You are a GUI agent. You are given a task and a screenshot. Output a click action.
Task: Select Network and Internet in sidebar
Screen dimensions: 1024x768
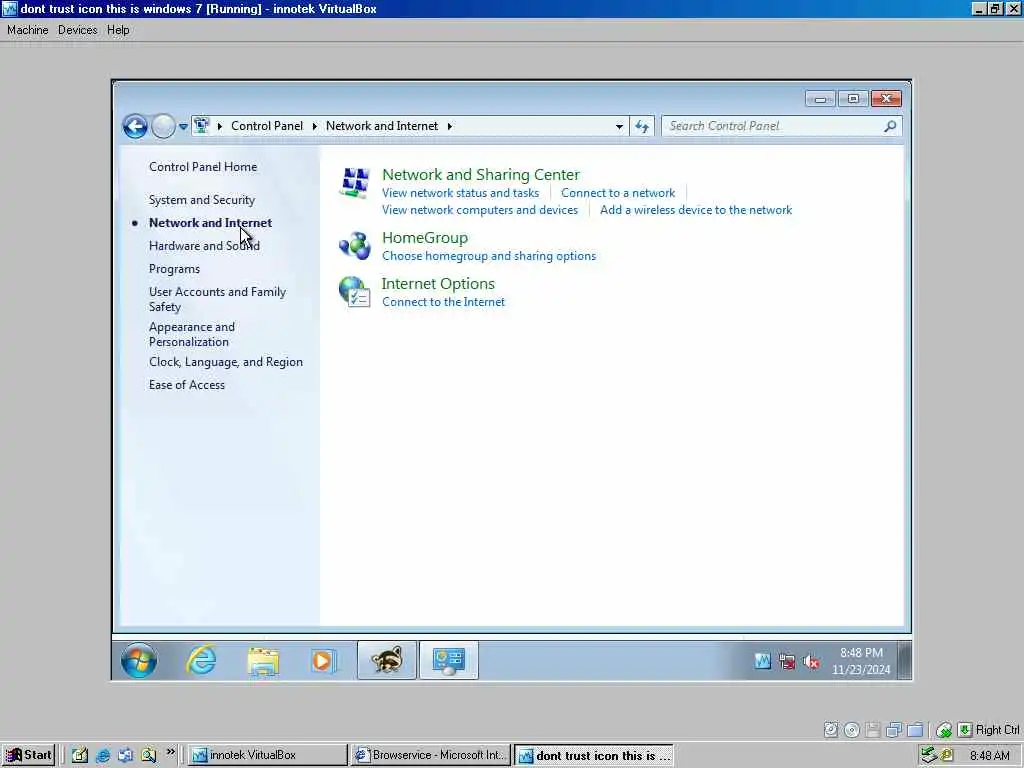pyautogui.click(x=210, y=223)
